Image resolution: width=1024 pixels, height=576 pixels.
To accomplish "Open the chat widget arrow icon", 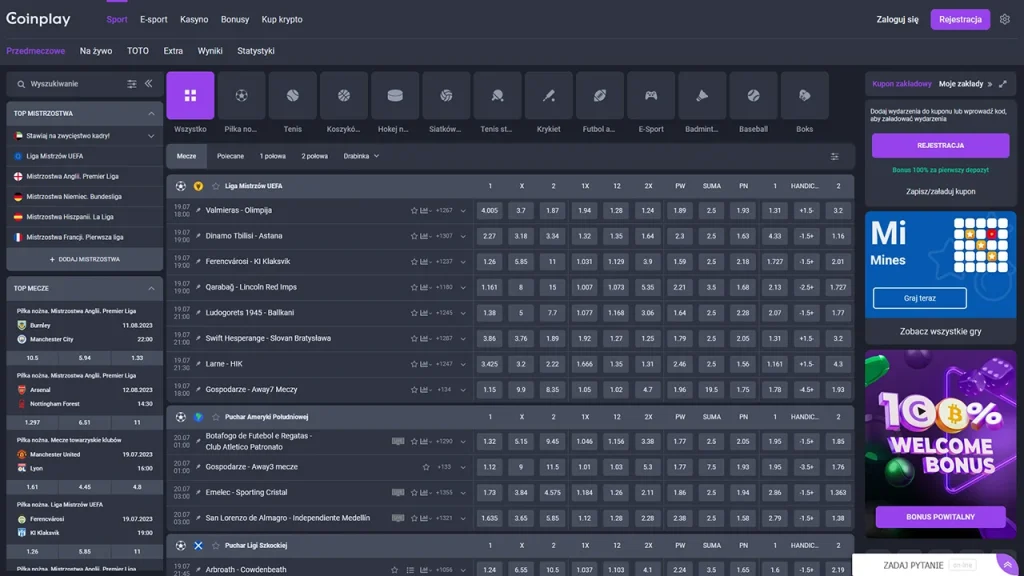I will click(x=1008, y=565).
